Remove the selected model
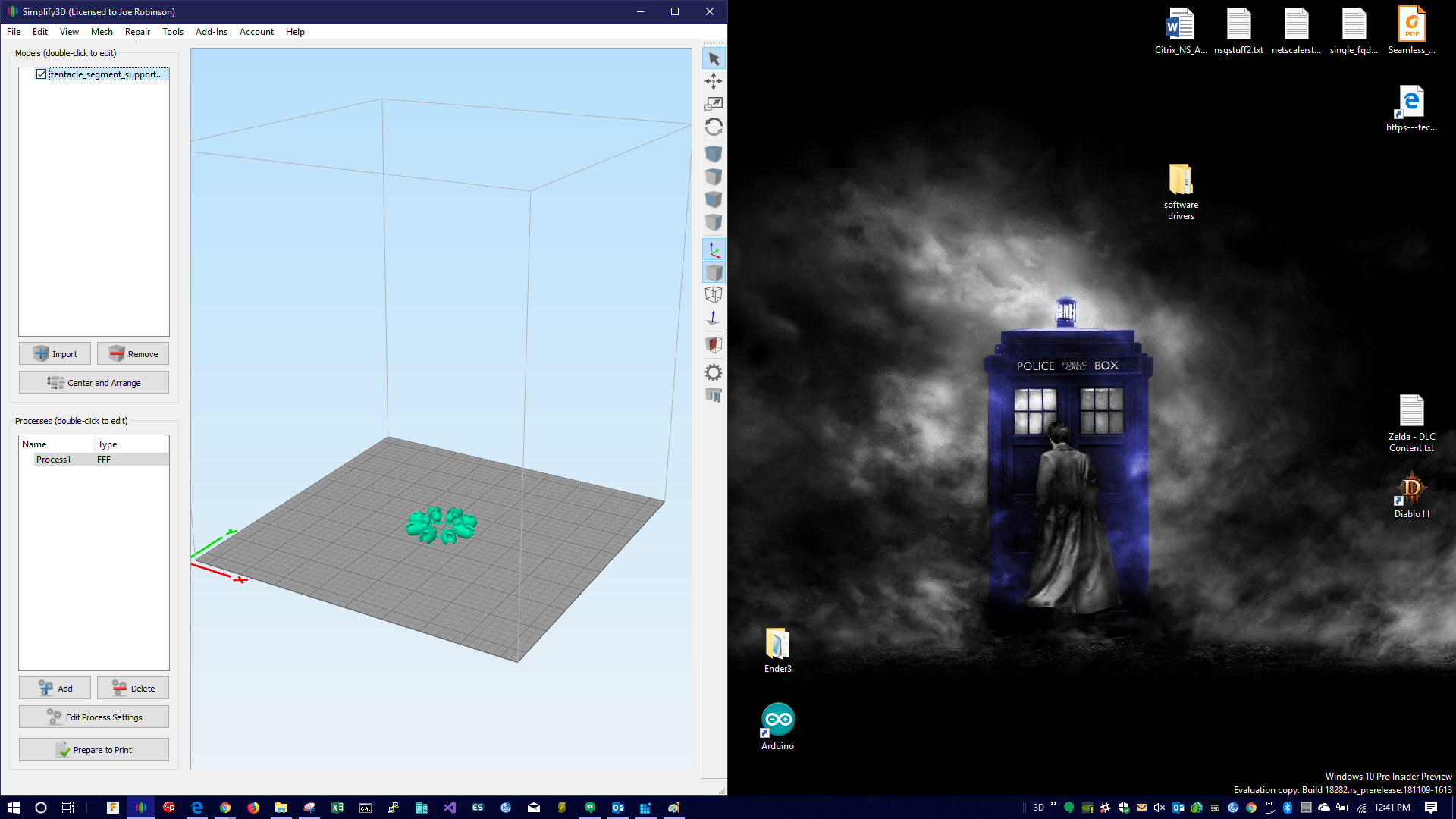Screen dimensions: 1456x819 [133, 354]
